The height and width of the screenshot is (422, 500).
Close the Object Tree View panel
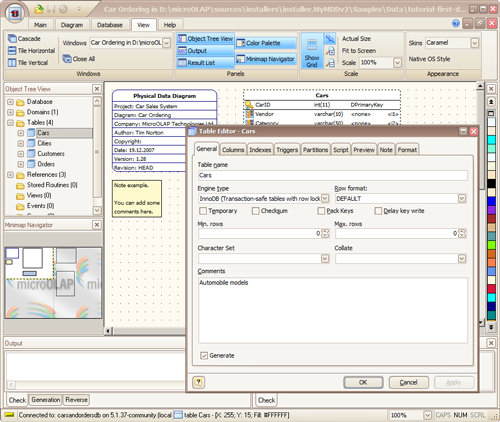tap(97, 89)
